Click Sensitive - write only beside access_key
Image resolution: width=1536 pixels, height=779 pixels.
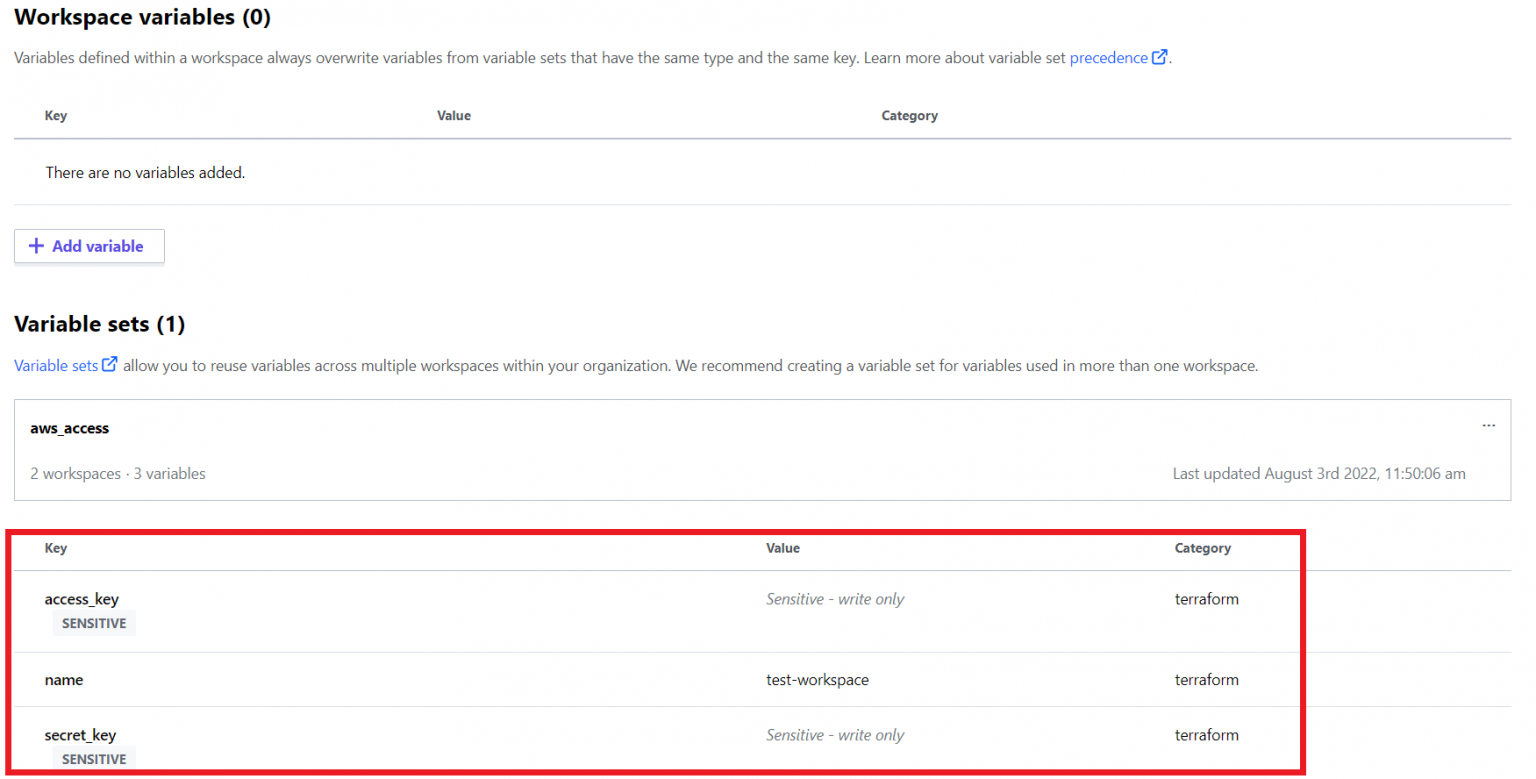tap(835, 599)
